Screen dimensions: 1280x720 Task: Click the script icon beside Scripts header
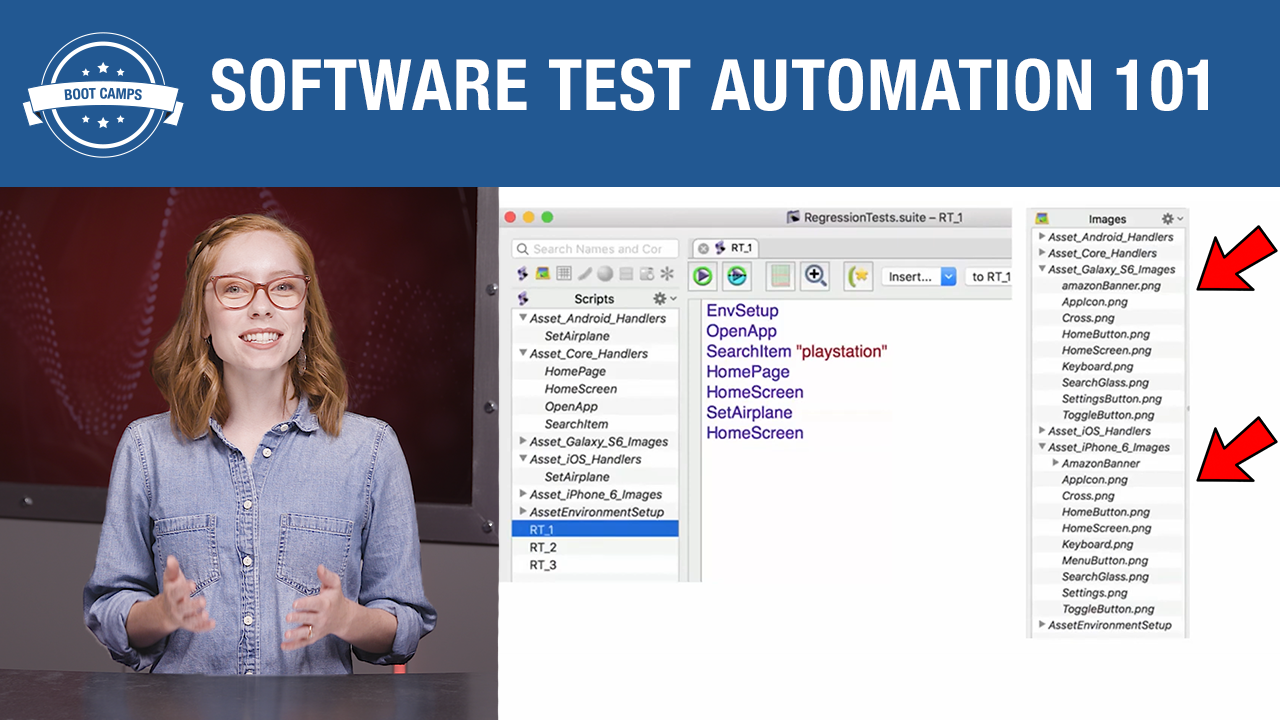click(x=522, y=298)
